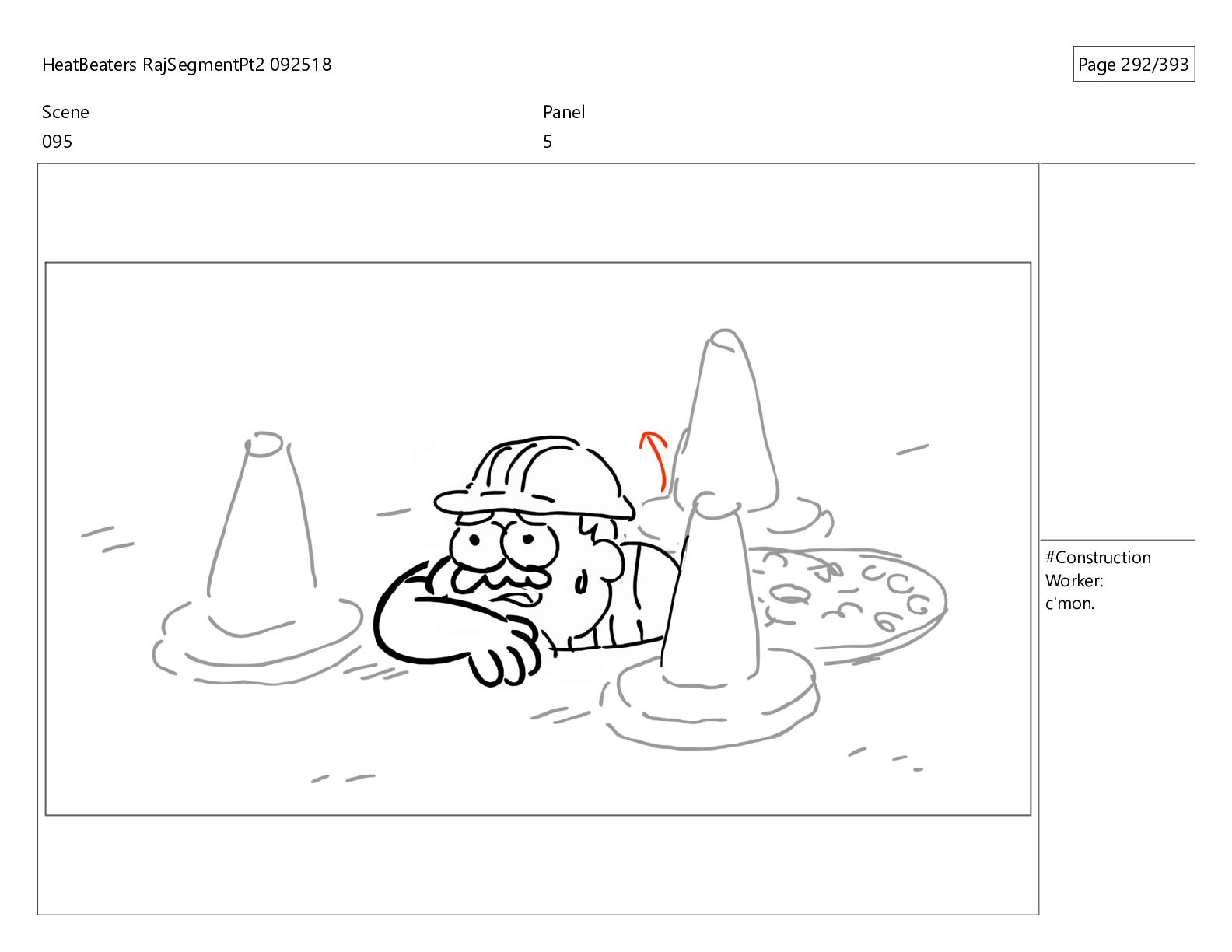Click the 'Page 292/393' page indicator
Screen dimensions: 1232x952
(x=1133, y=65)
